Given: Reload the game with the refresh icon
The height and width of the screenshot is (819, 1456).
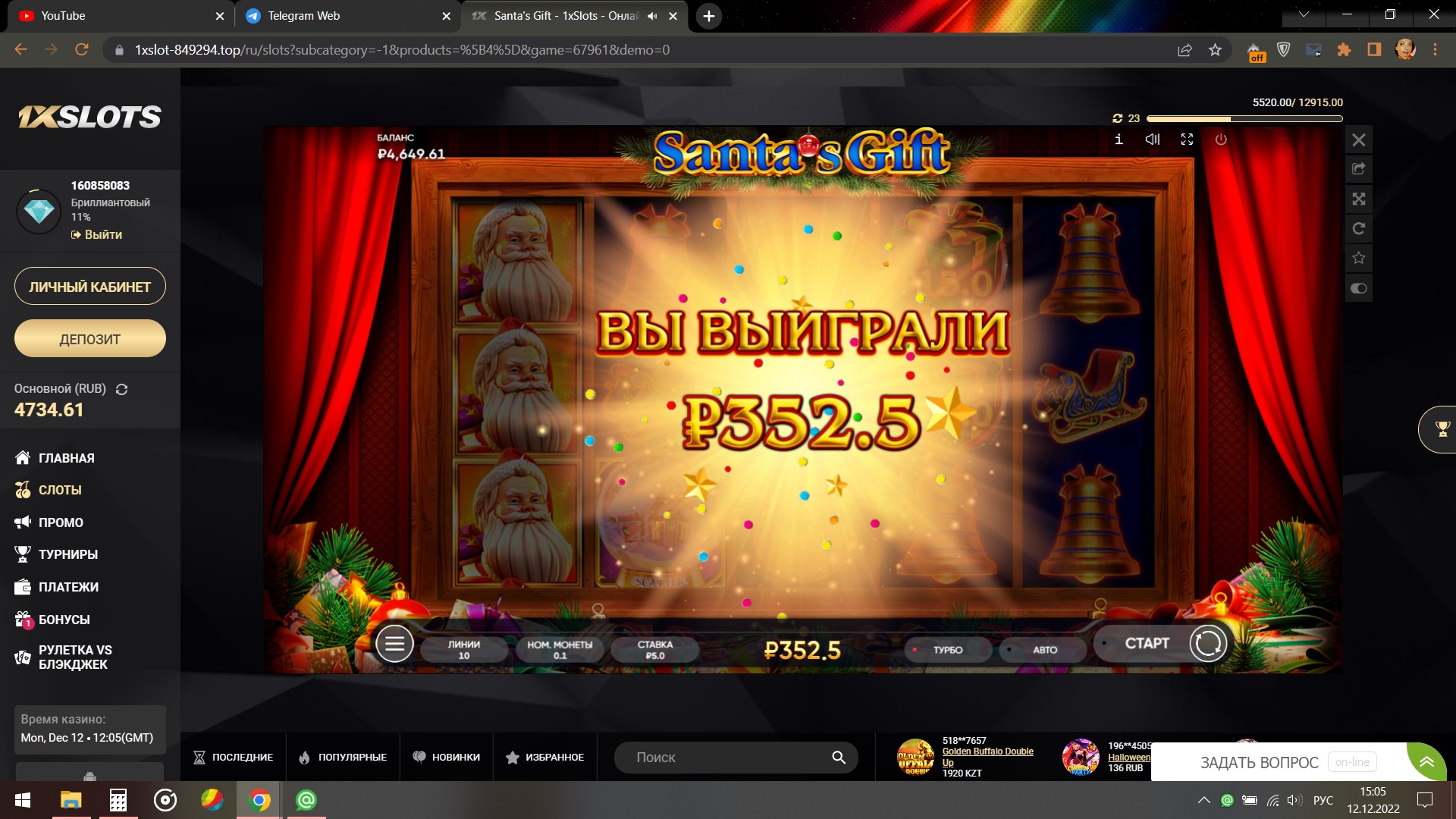Looking at the screenshot, I should point(1359,228).
